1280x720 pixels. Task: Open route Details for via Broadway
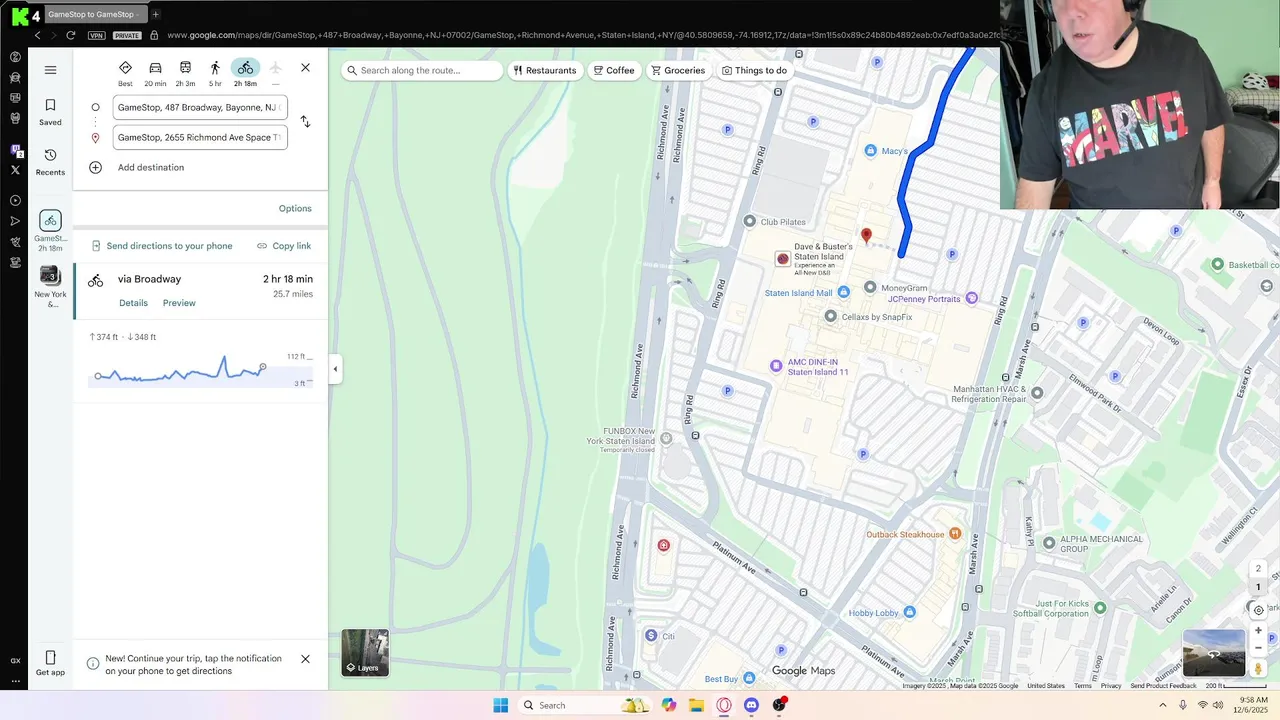(133, 303)
